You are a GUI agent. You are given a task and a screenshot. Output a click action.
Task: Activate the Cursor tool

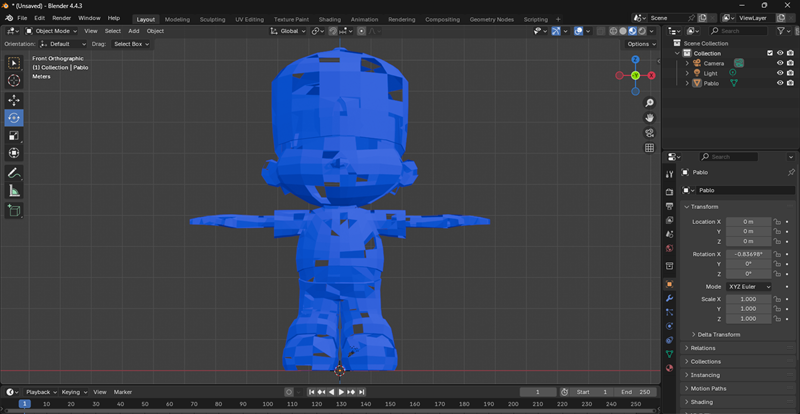coord(14,81)
